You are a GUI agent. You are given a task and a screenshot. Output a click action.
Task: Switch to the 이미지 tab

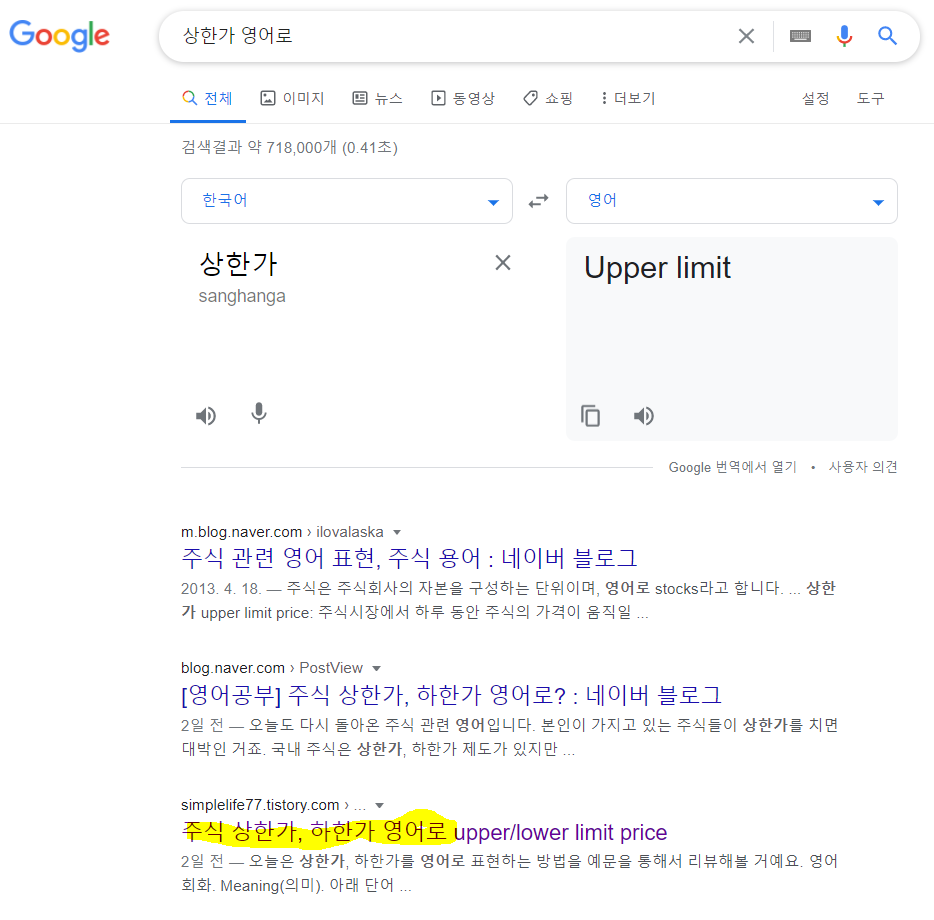tap(292, 98)
